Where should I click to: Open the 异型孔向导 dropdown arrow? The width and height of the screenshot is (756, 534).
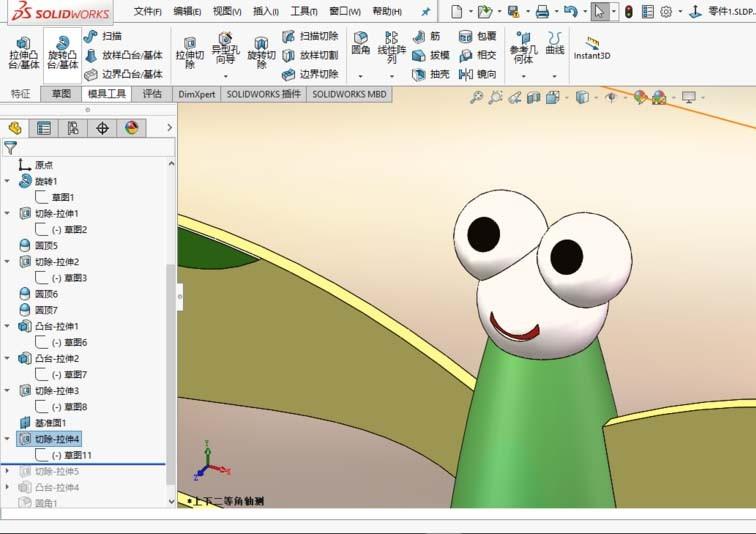coord(225,76)
